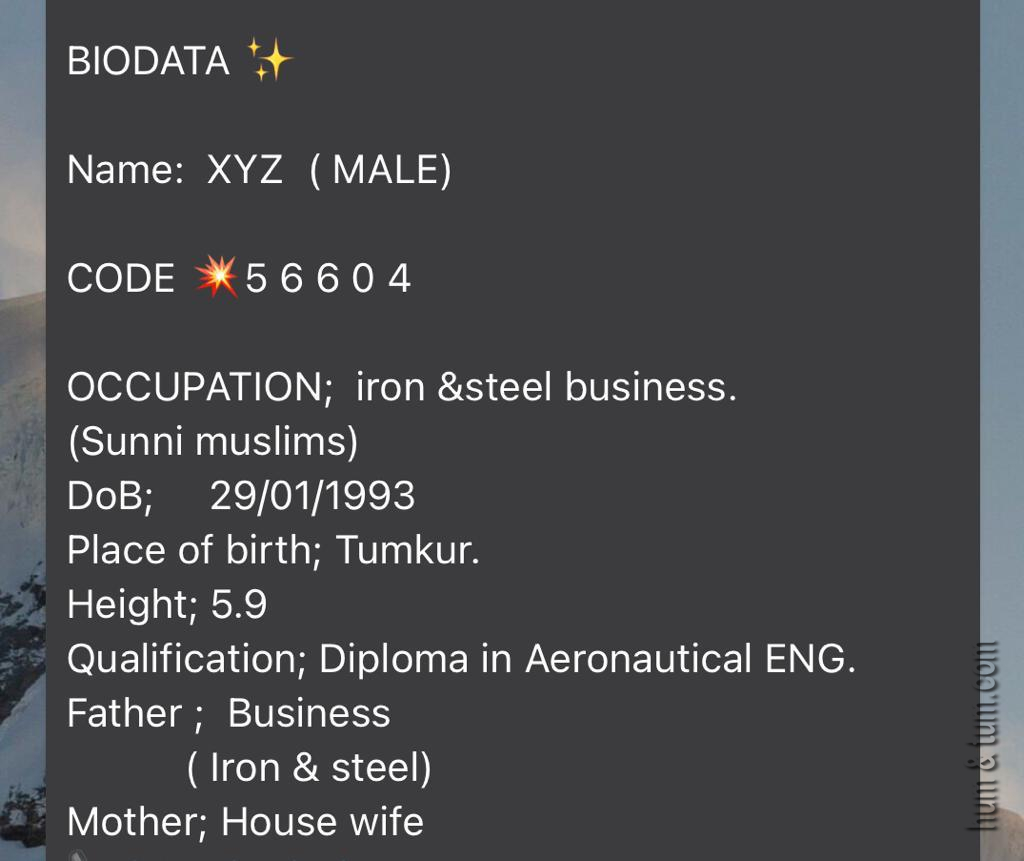Click the DoB; label
The height and width of the screenshot is (861, 1024).
click(109, 496)
